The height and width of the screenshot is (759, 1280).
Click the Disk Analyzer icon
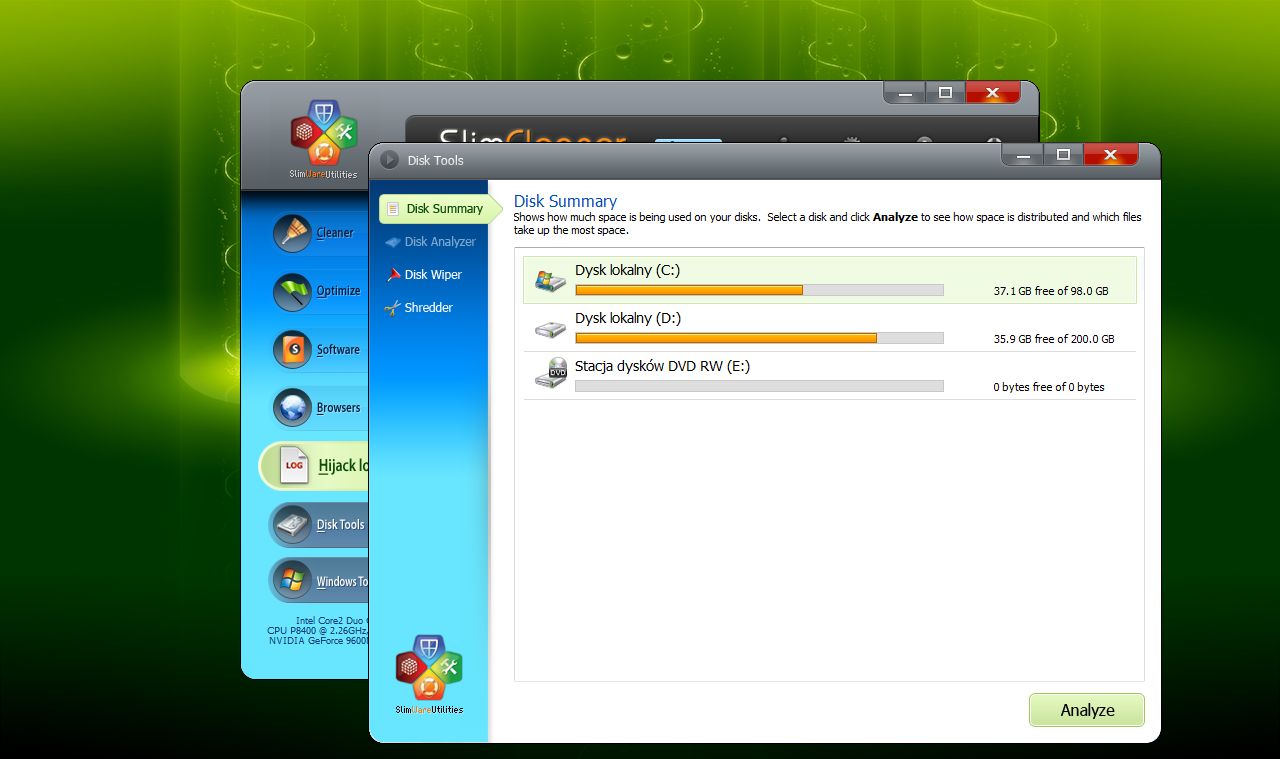(393, 242)
